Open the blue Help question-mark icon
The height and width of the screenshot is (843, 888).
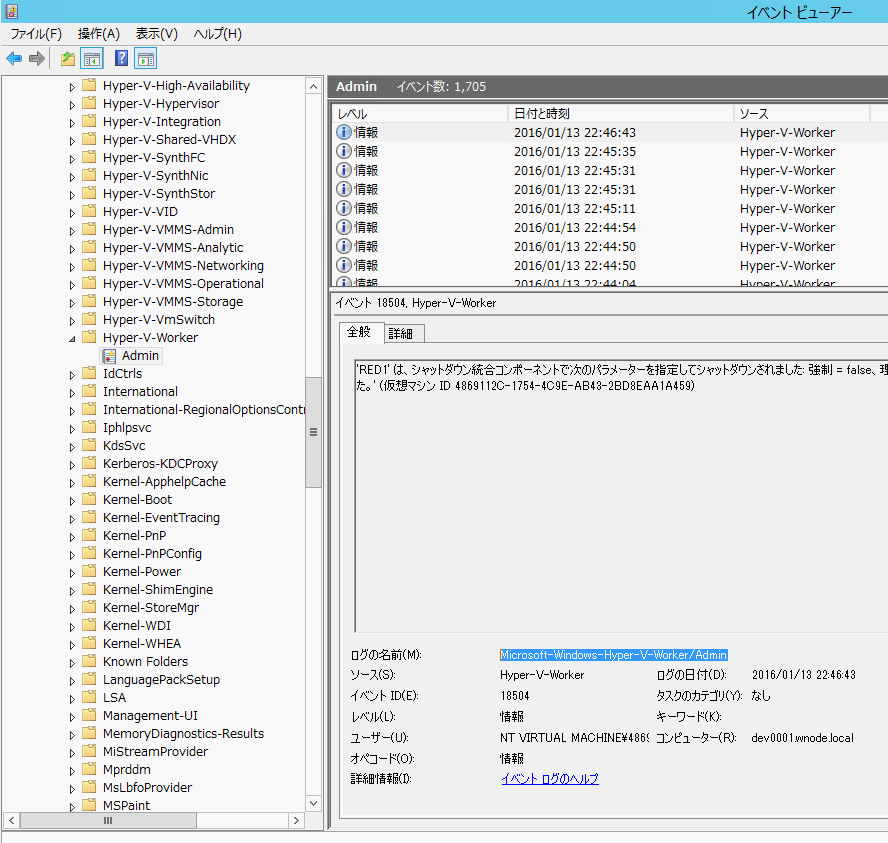(x=121, y=58)
